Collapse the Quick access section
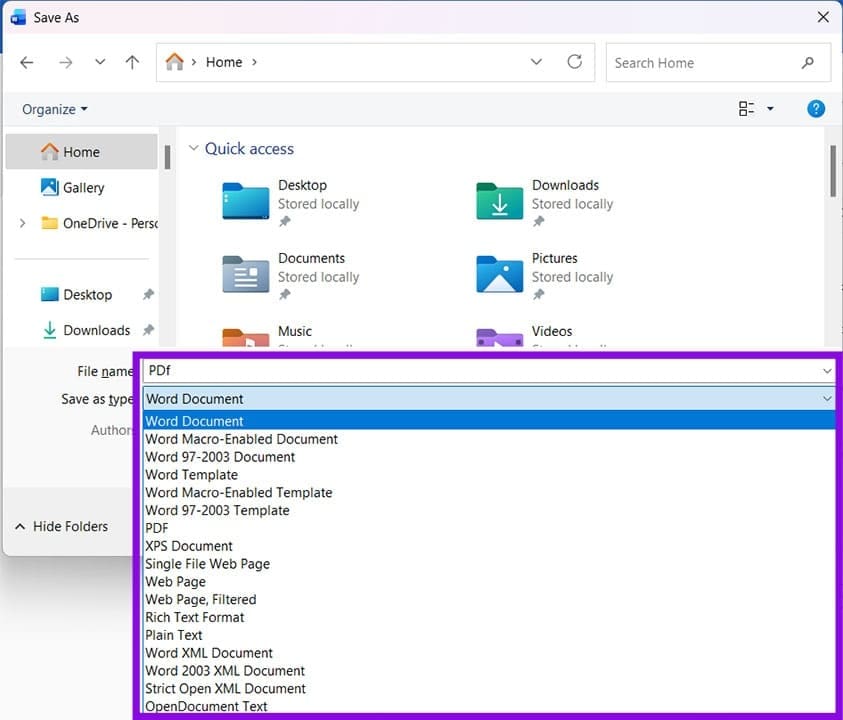 tap(194, 148)
